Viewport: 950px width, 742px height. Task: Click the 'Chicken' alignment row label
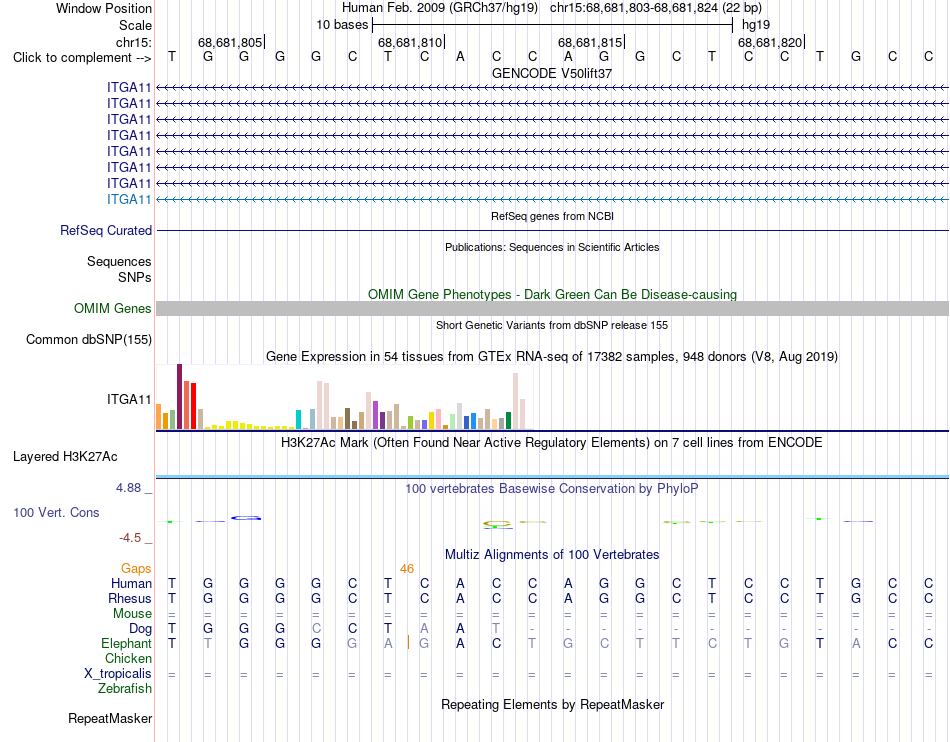(x=128, y=658)
